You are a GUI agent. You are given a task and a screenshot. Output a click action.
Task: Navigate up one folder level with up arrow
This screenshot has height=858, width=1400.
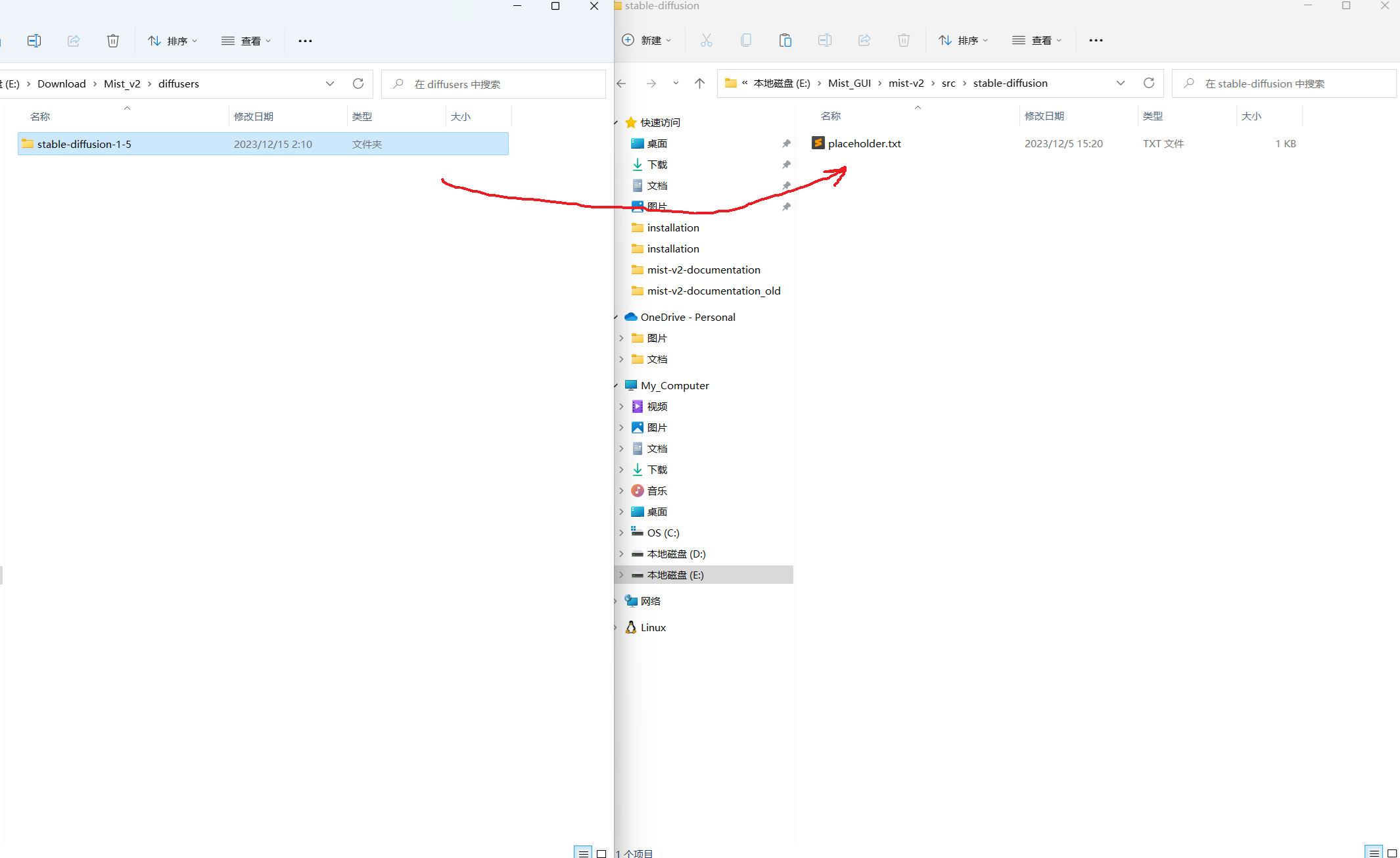pos(699,83)
